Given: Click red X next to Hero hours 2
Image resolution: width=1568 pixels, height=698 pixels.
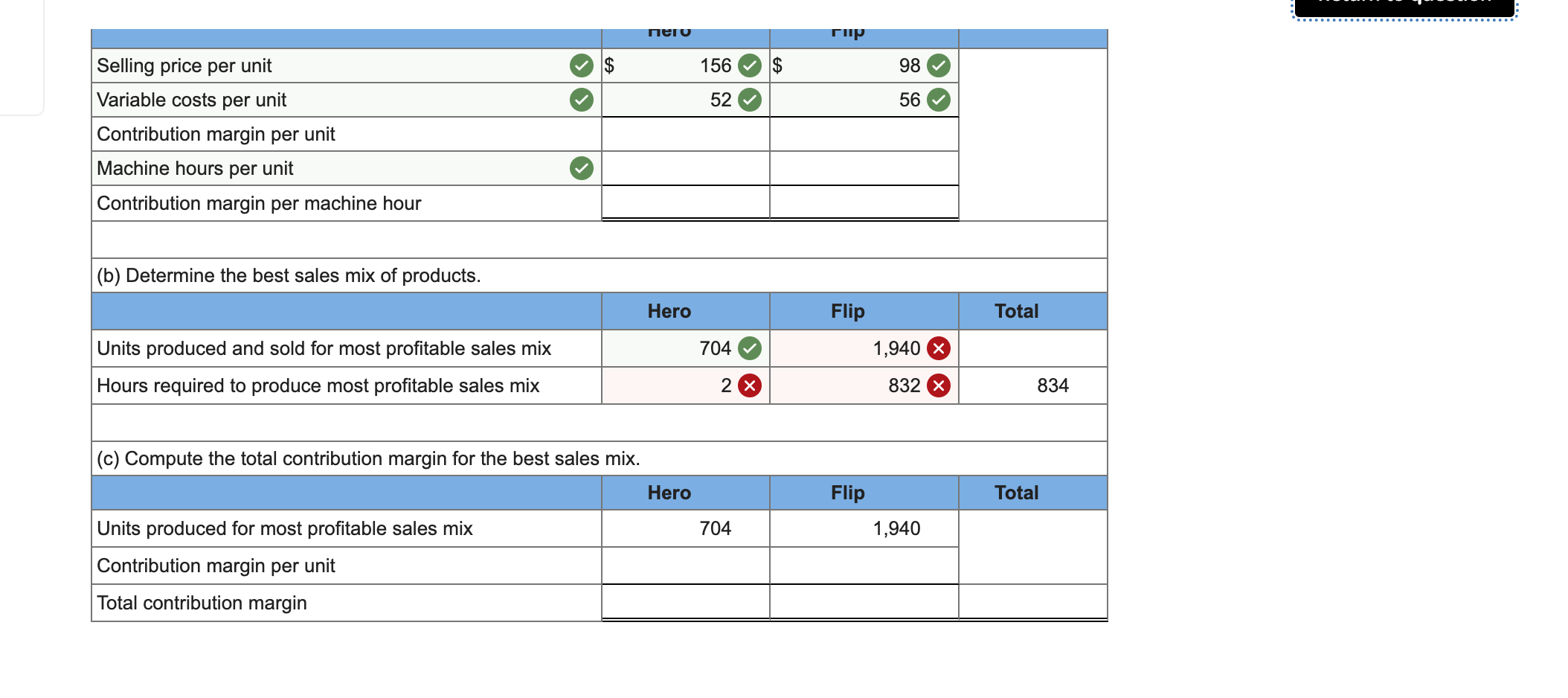Looking at the screenshot, I should click(750, 385).
